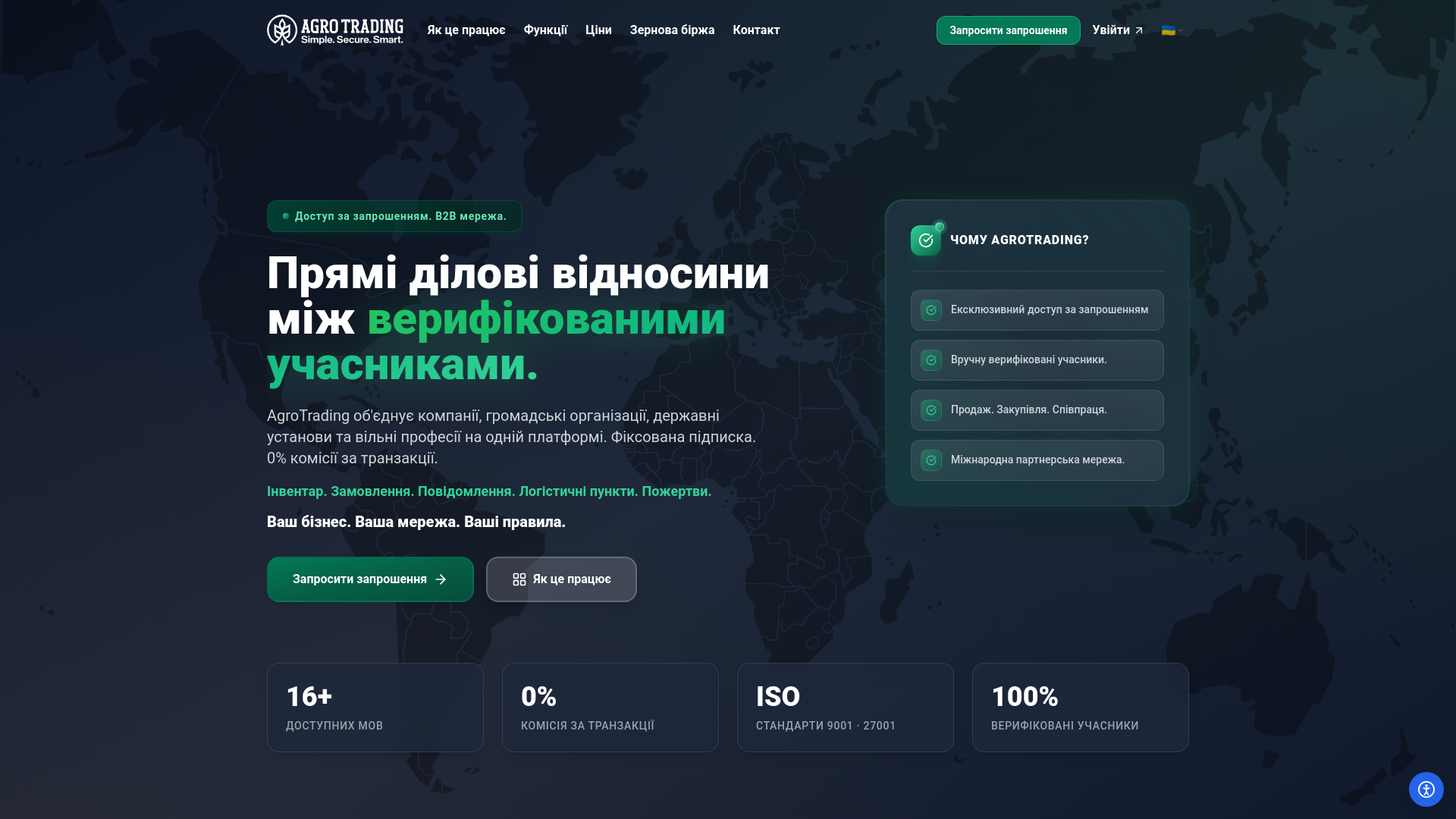Click the Увійти login link
This screenshot has height=819, width=1456.
1118,30
